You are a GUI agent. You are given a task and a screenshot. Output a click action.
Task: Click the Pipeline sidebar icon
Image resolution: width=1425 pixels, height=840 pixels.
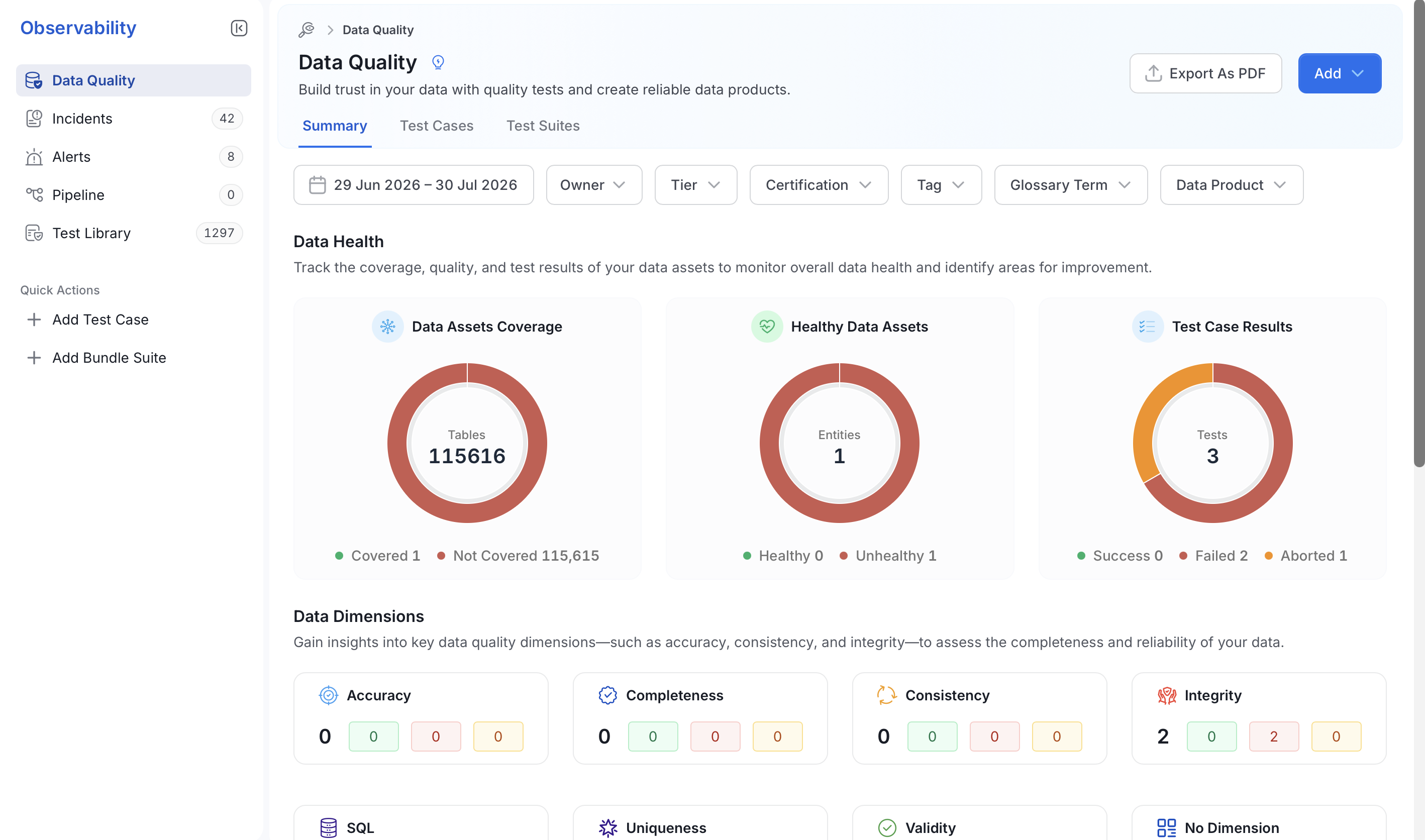(x=34, y=195)
